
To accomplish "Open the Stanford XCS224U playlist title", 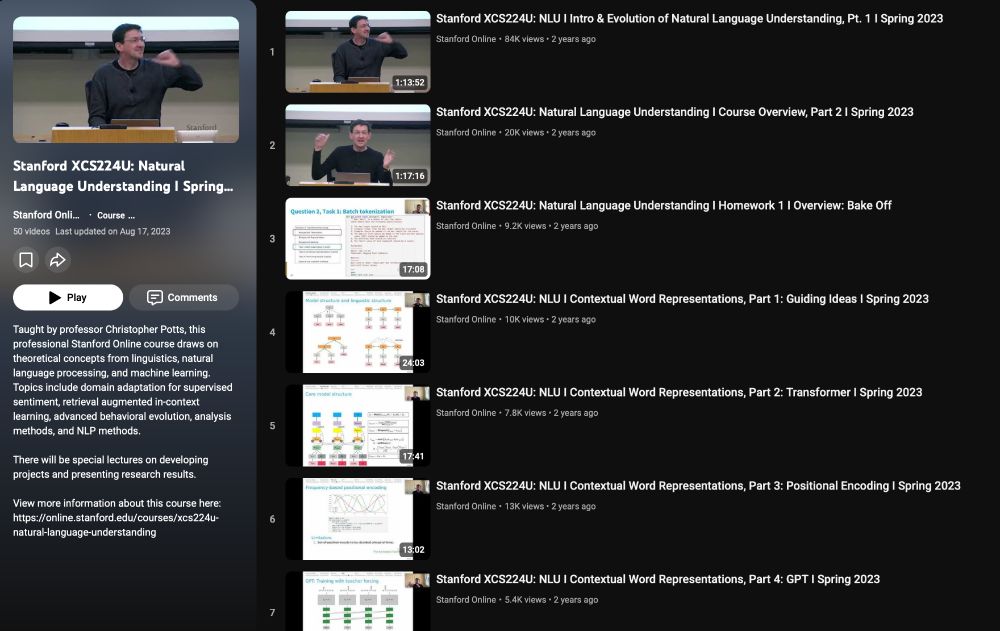I will point(123,176).
